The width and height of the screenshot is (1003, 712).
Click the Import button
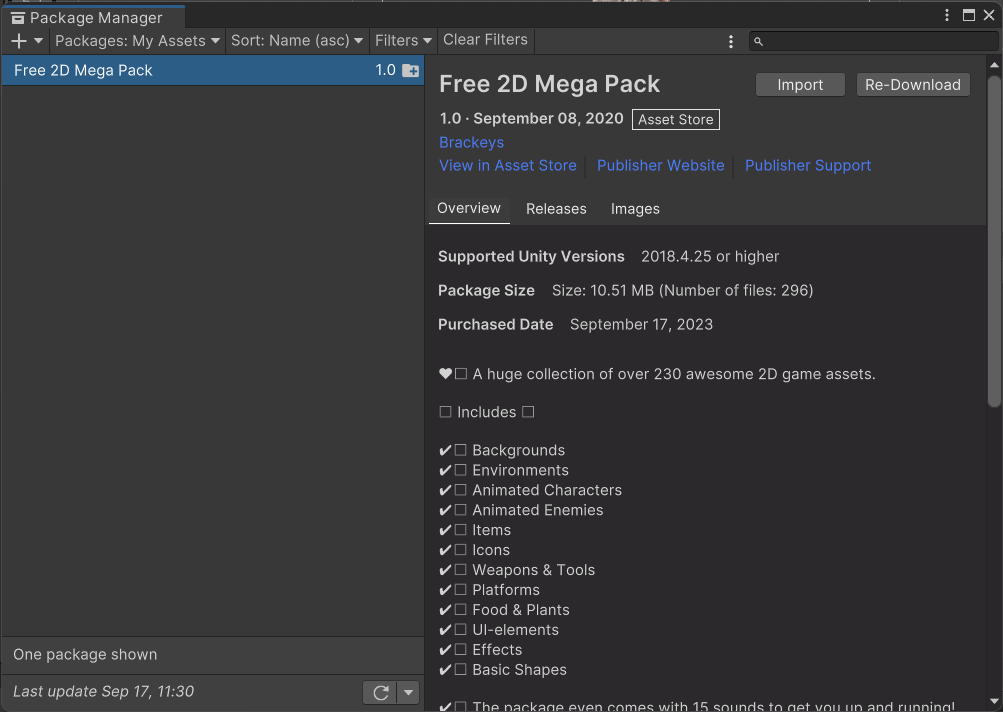click(x=800, y=84)
